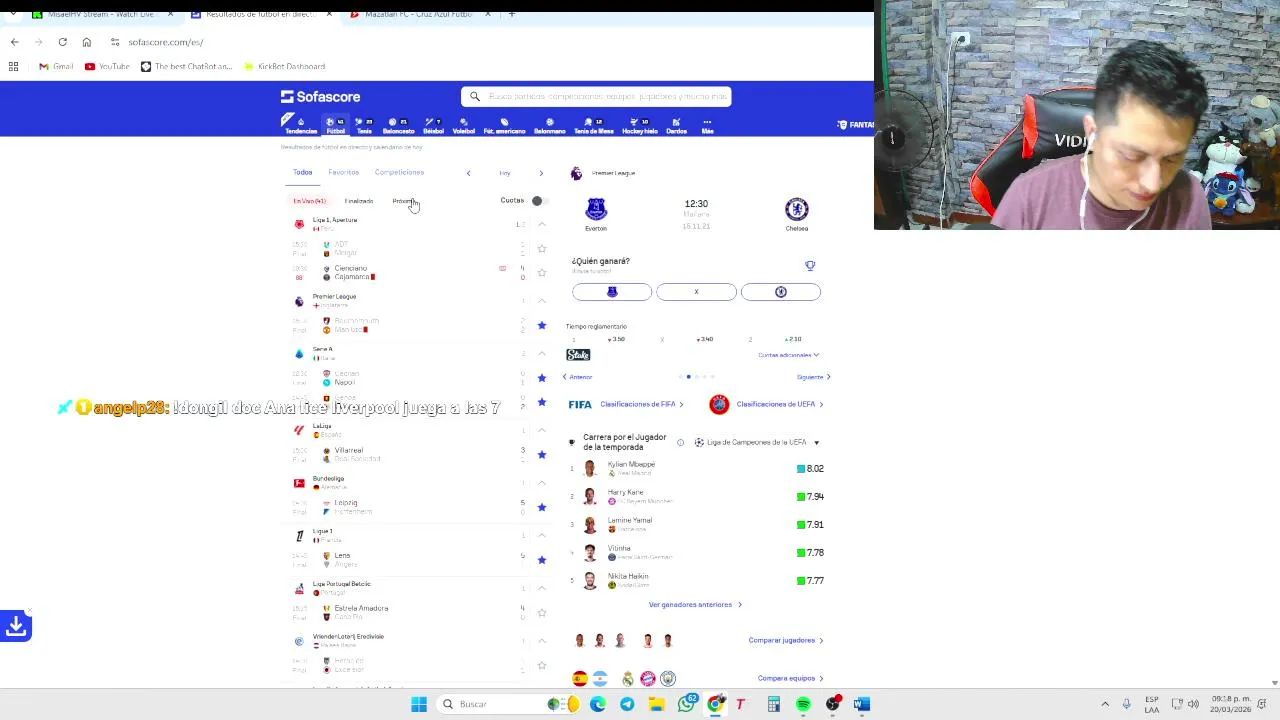Select the Balonmano sport icon
Viewport: 1280px width, 720px height.
click(549, 126)
